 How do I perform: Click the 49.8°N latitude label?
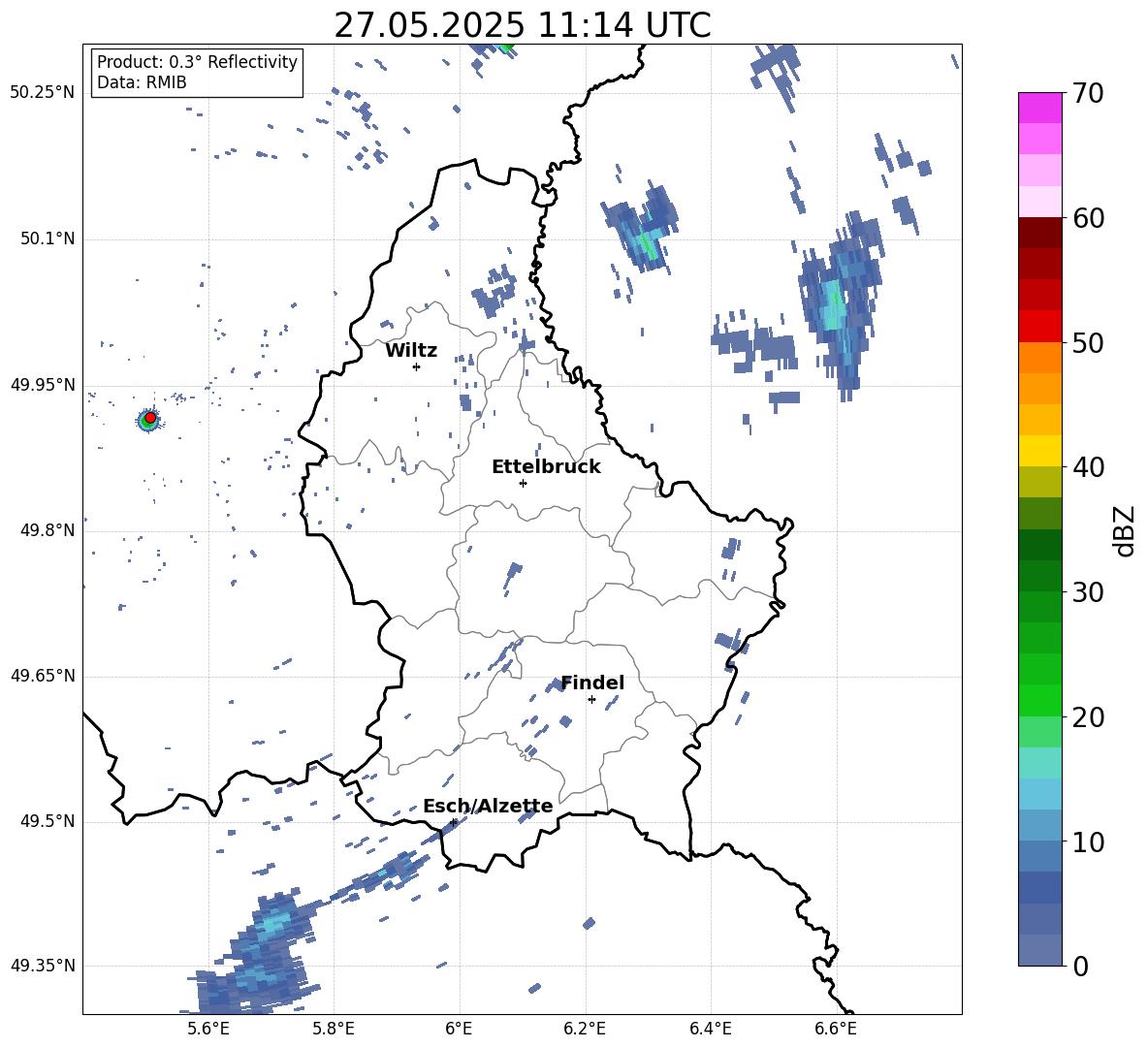[47, 530]
